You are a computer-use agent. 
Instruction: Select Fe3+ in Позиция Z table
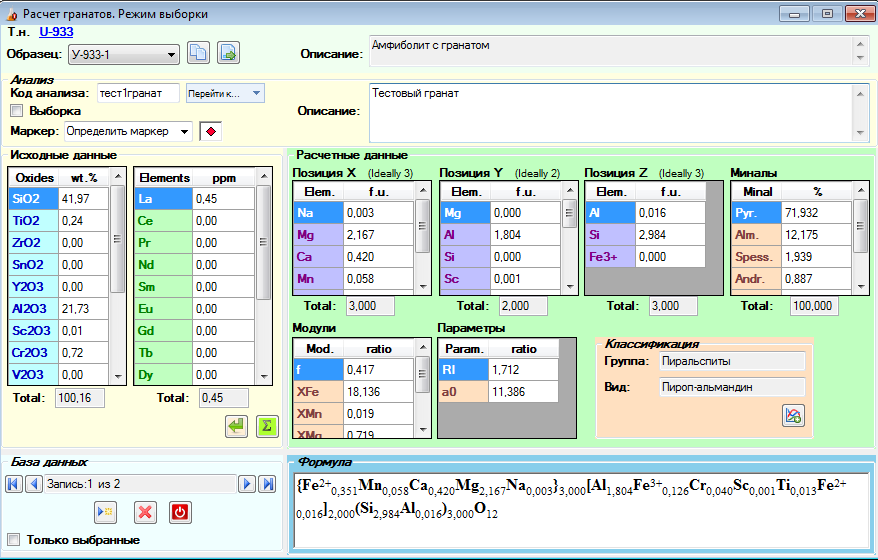(646, 257)
